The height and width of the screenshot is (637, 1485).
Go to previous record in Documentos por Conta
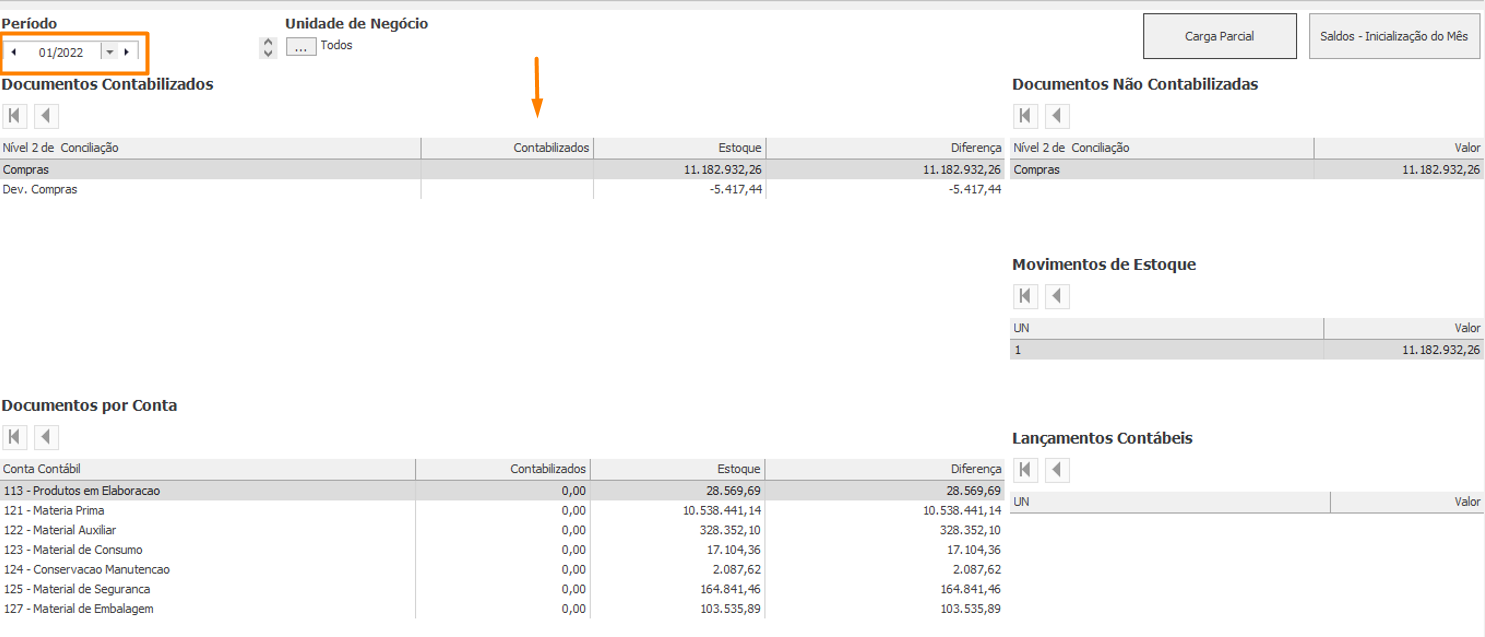[47, 437]
